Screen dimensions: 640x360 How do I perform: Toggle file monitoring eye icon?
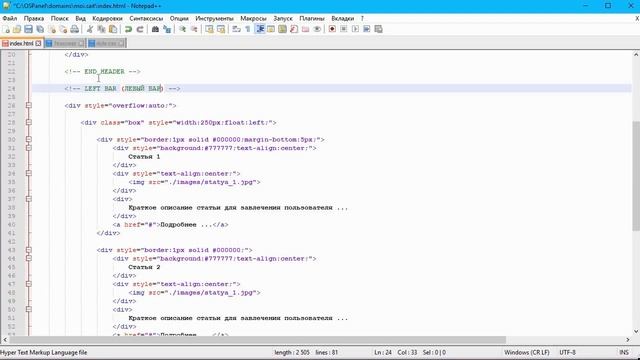point(317,29)
